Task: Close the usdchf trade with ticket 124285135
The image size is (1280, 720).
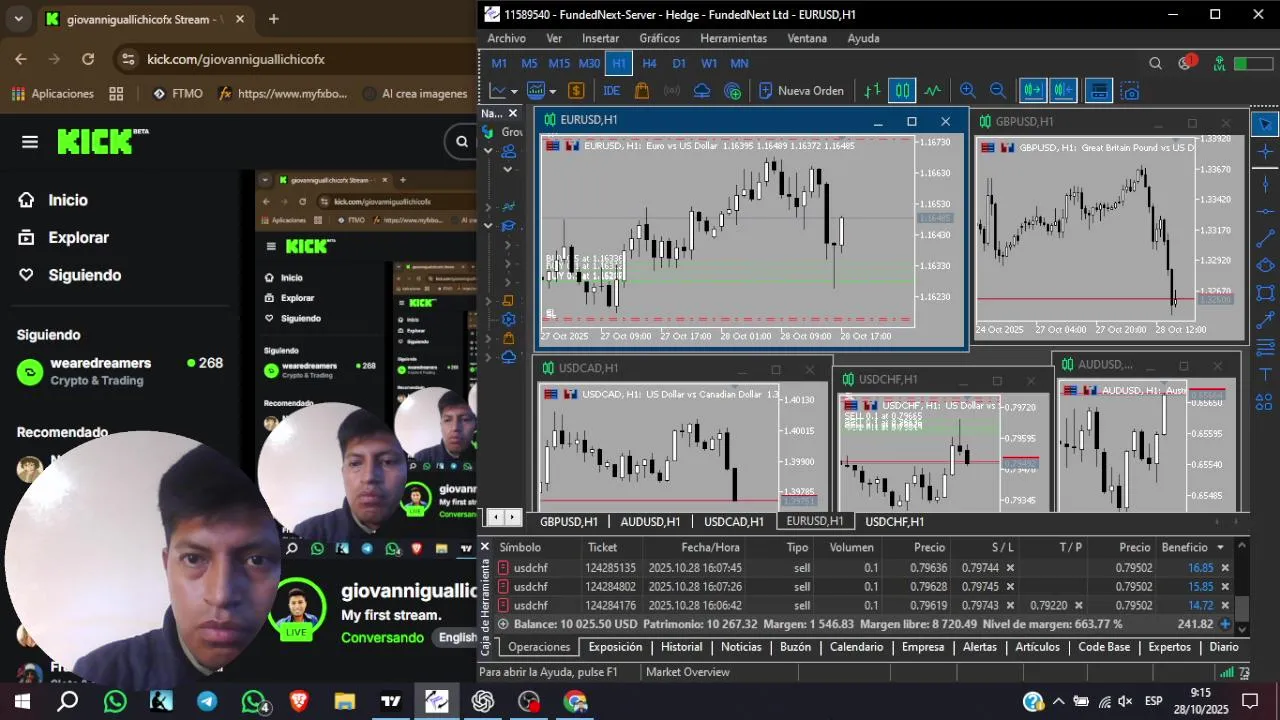Action: pos(1224,568)
